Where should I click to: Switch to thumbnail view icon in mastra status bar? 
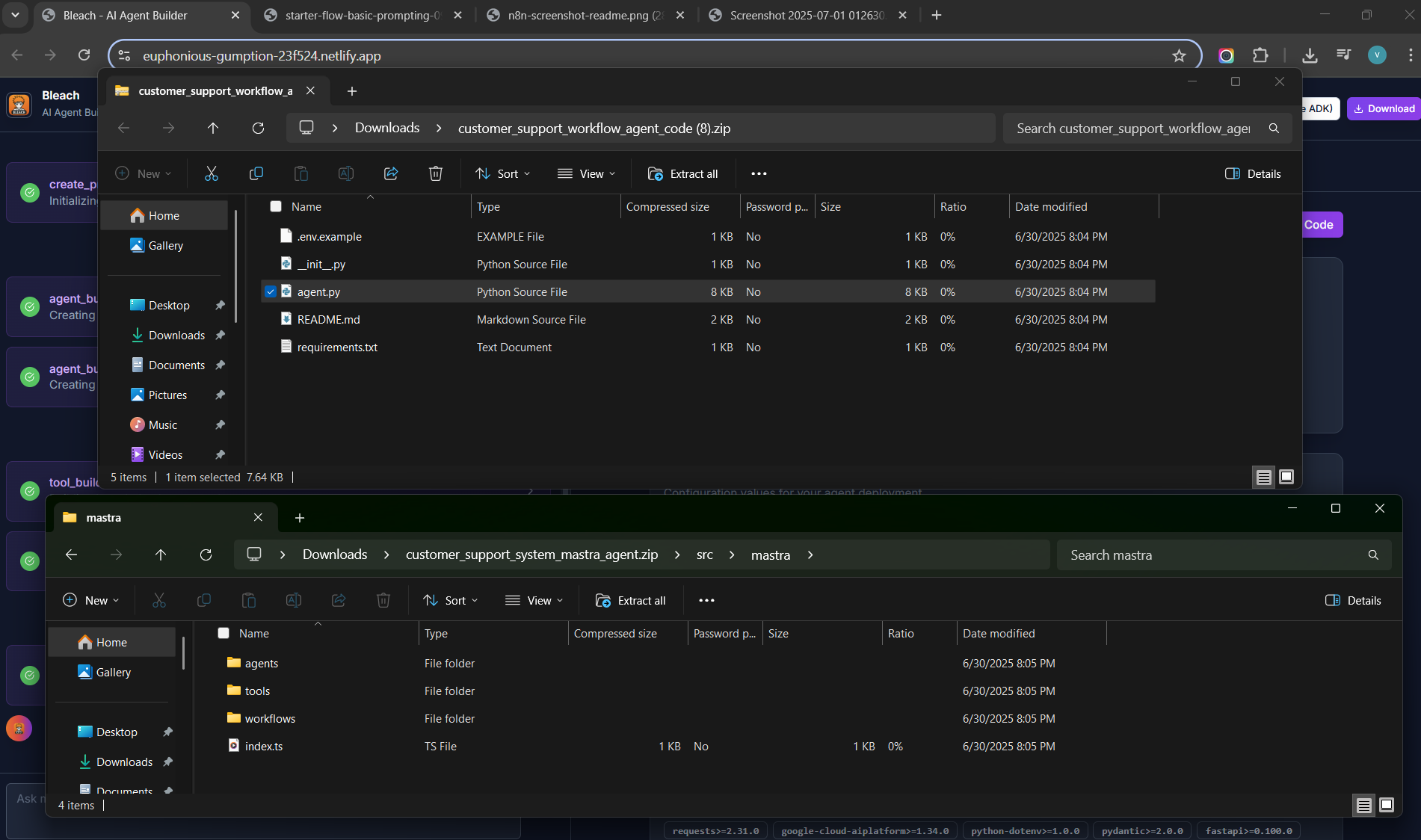coord(1387,805)
